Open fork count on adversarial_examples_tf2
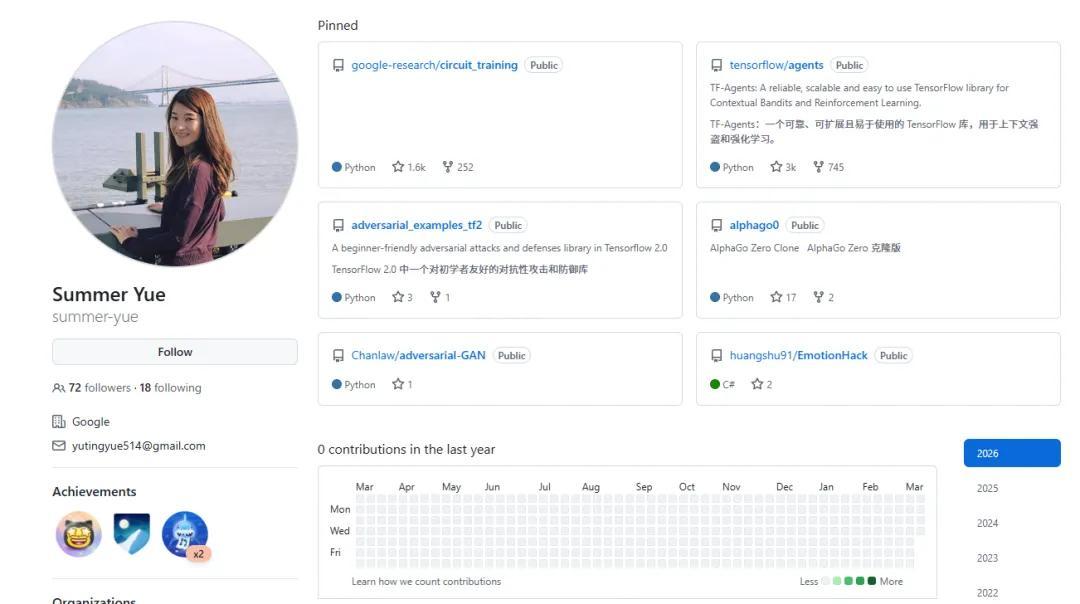This screenshot has width=1080, height=604. pyautogui.click(x=440, y=297)
